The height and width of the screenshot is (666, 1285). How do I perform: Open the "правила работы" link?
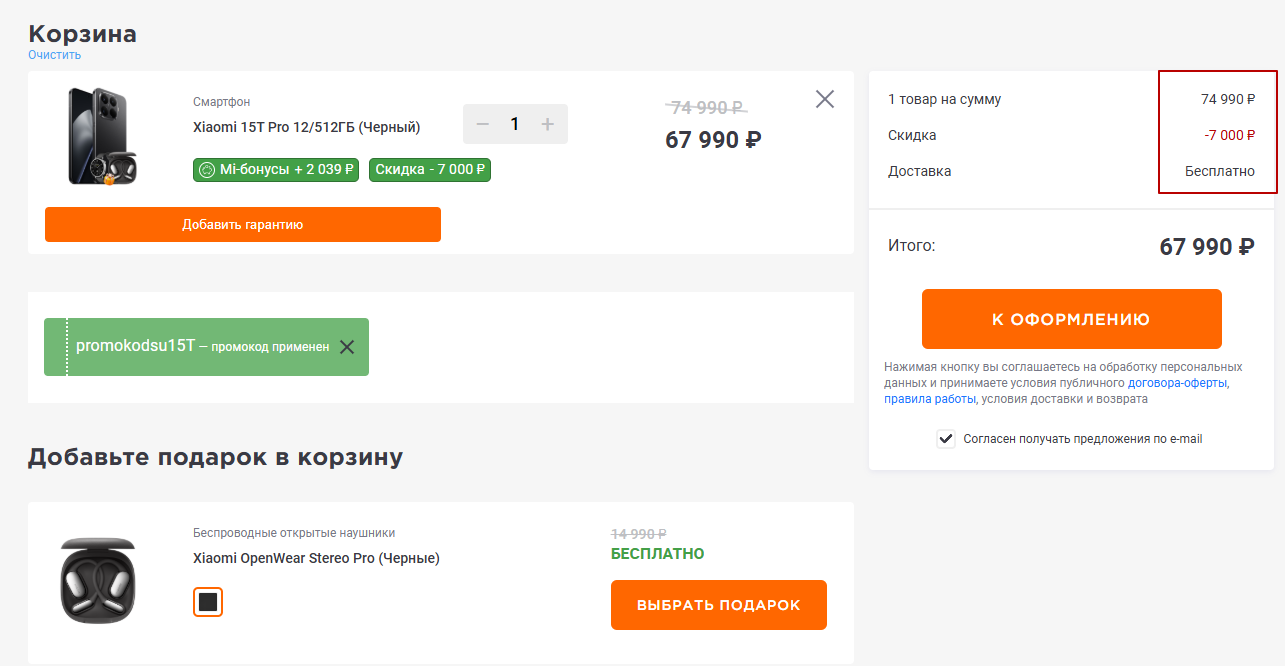pos(929,399)
